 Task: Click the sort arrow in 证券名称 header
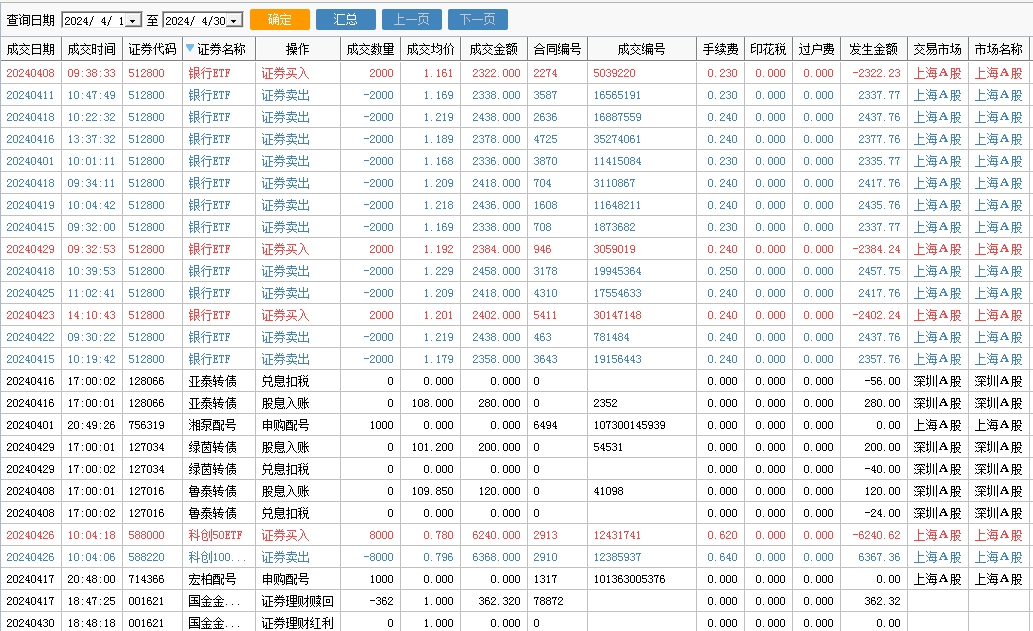[x=190, y=48]
